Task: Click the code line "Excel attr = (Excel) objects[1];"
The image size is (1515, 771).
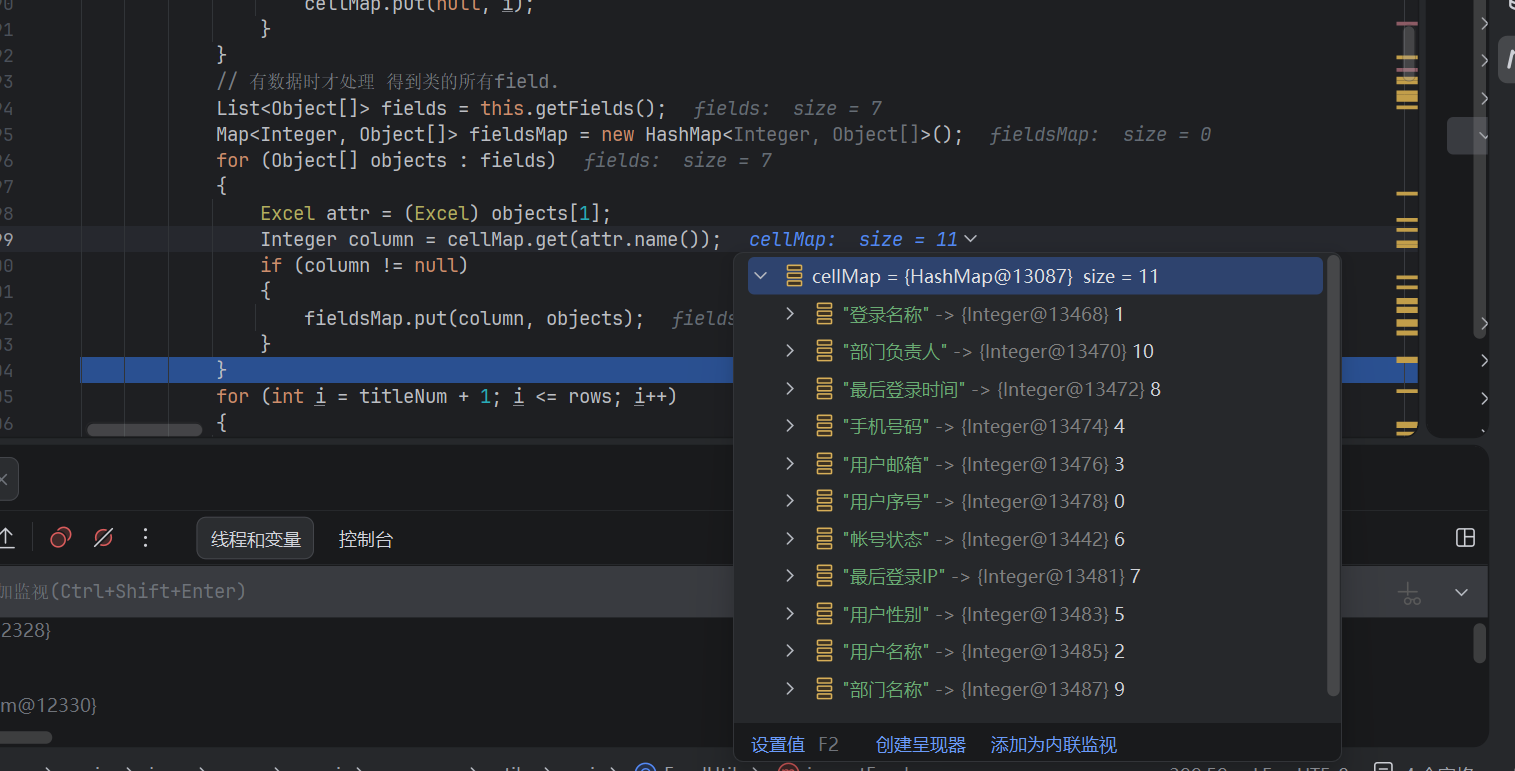Action: pos(435,213)
